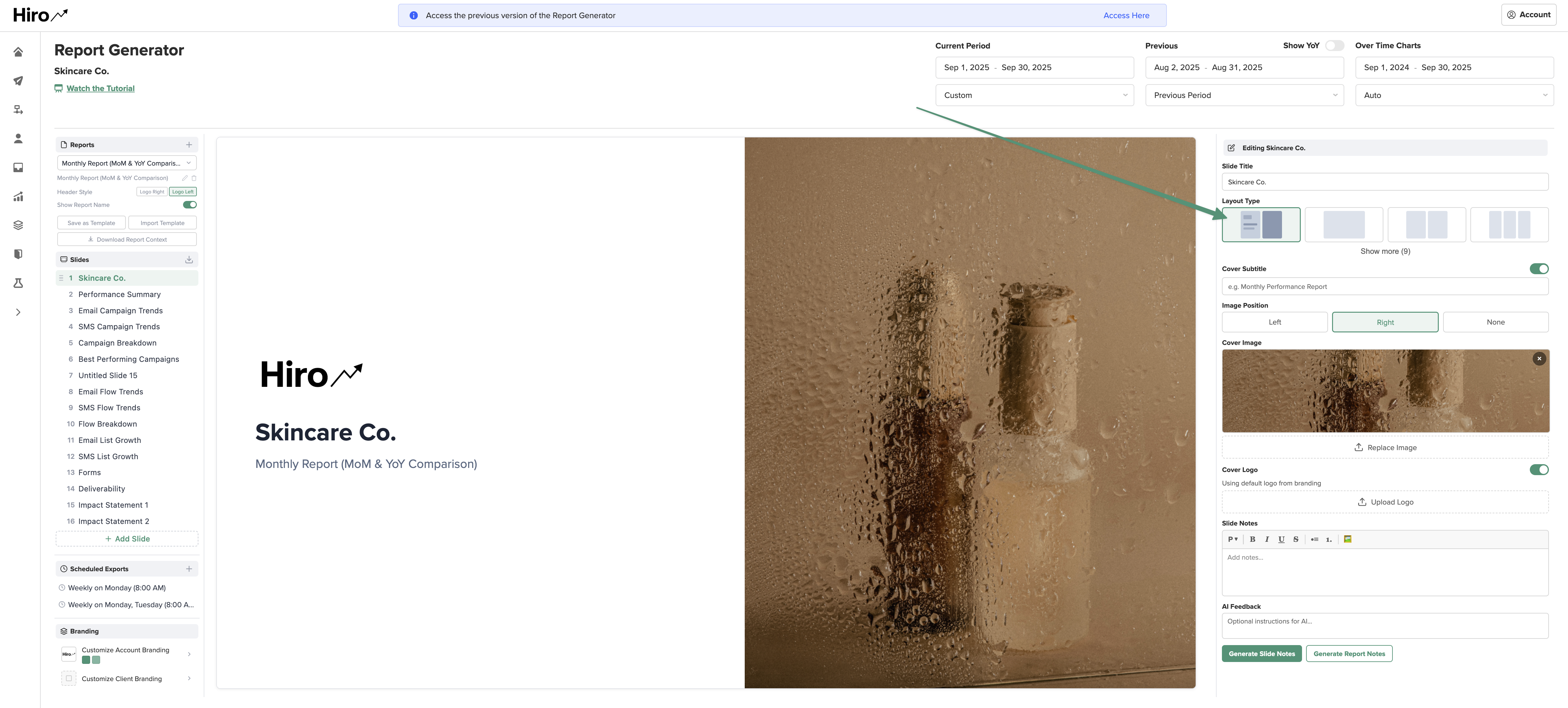Set Header Style to Logo Left
The image size is (1568, 708).
(183, 192)
